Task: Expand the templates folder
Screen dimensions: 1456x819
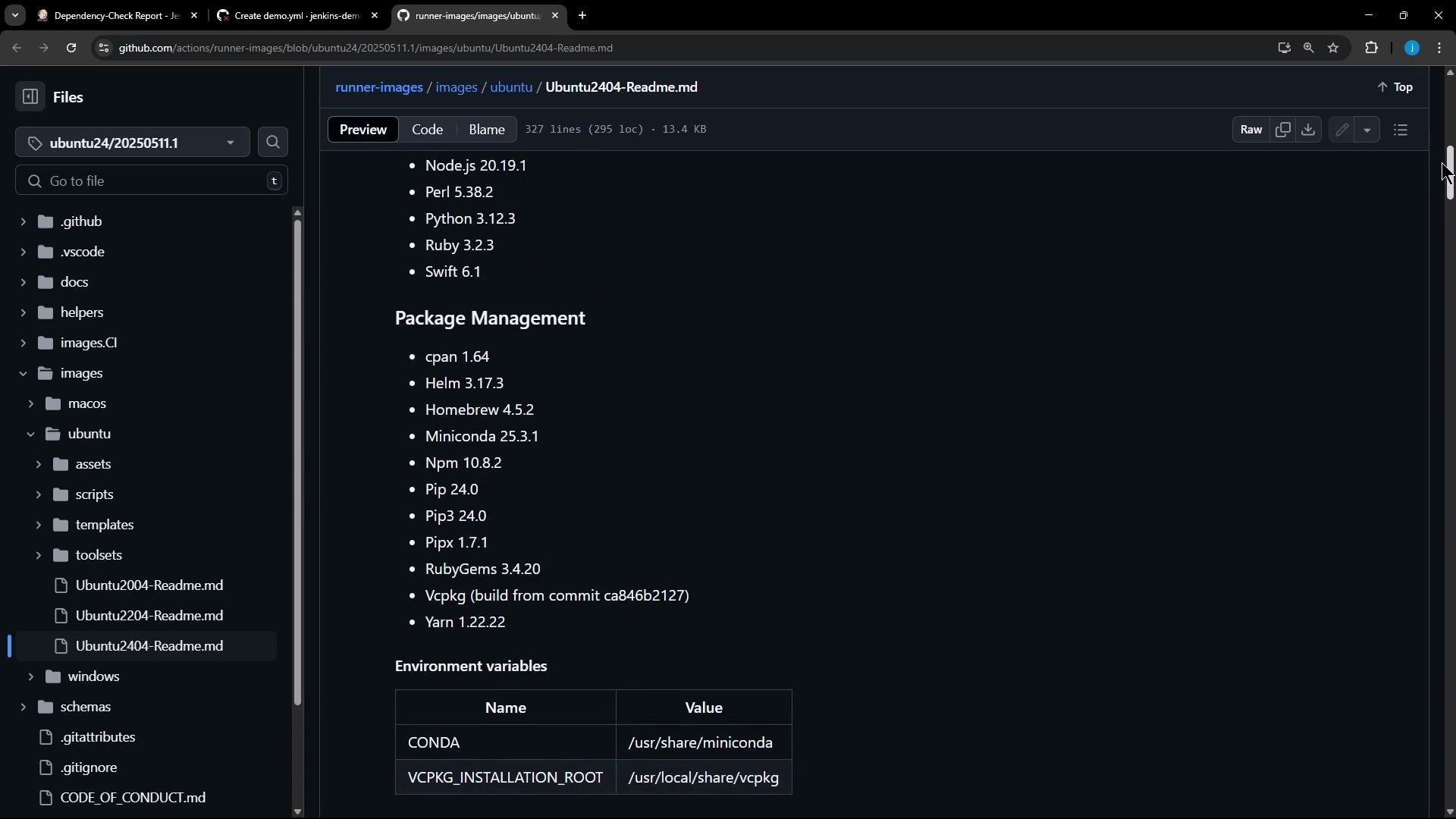Action: click(38, 525)
